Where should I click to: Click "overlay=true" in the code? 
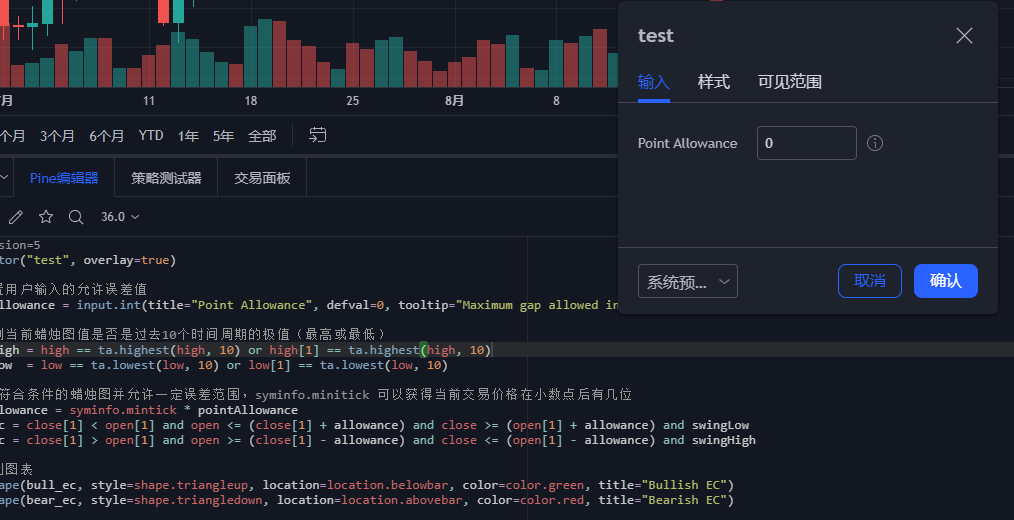(126, 260)
